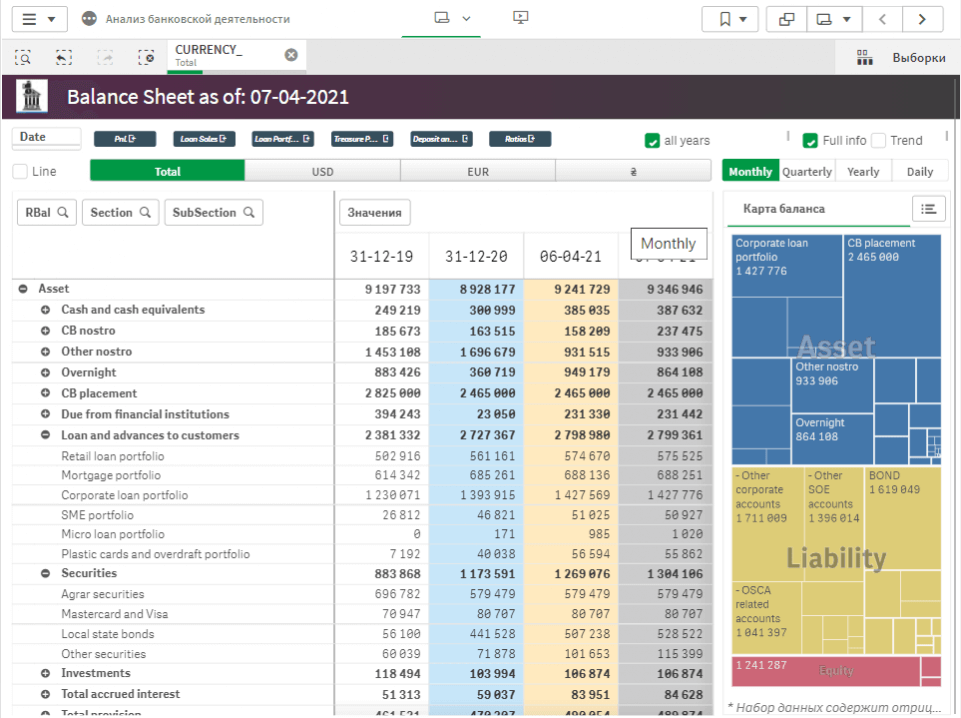Image resolution: width=961 pixels, height=718 pixels.
Task: Open the Выборки selections tool
Action: (904, 58)
